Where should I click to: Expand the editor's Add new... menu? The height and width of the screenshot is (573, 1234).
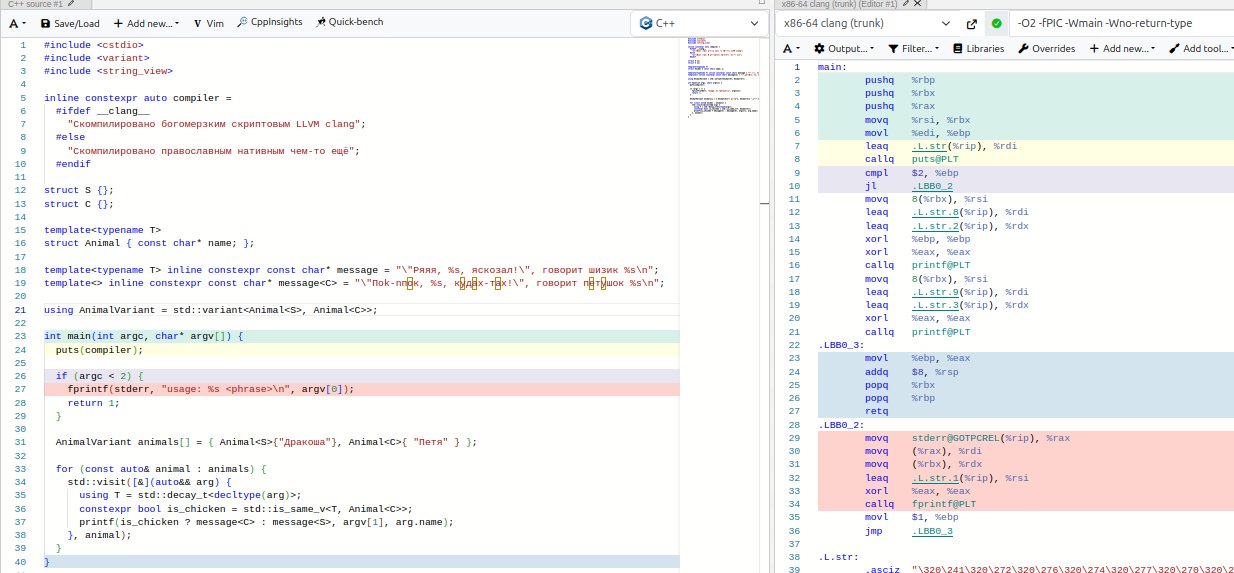[146, 22]
